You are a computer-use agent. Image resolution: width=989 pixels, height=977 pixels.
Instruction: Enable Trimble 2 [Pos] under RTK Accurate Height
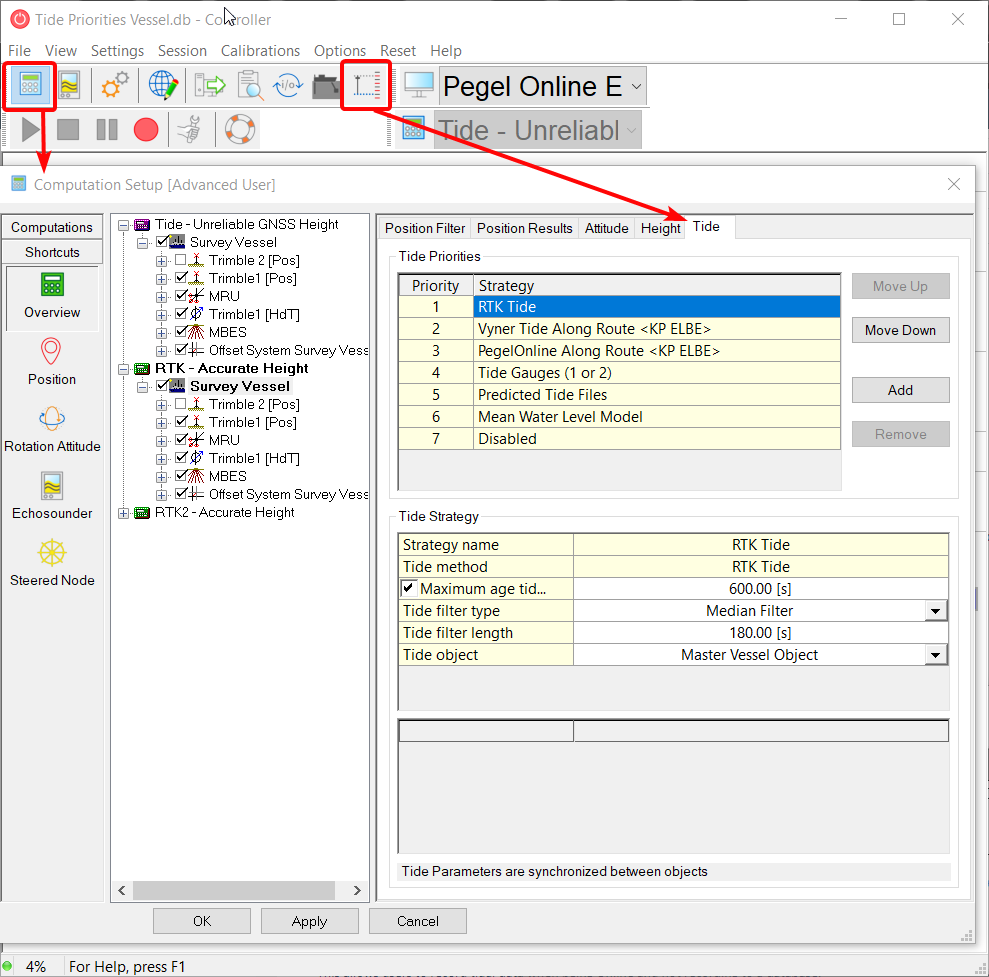click(x=181, y=404)
